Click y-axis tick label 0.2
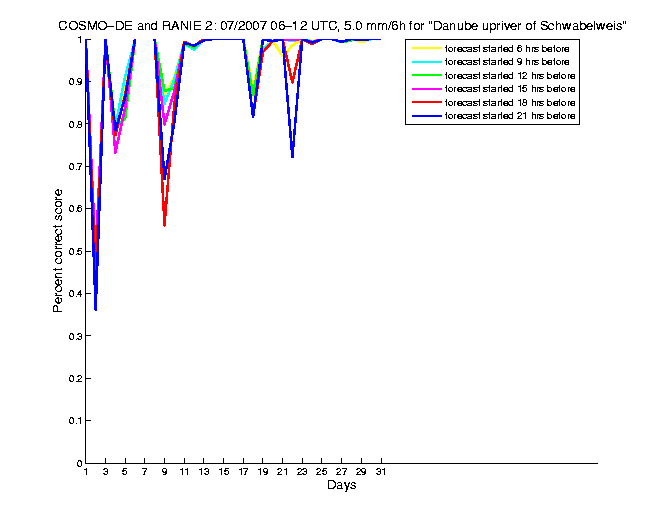Viewport: 660px width, 520px height. (x=75, y=379)
